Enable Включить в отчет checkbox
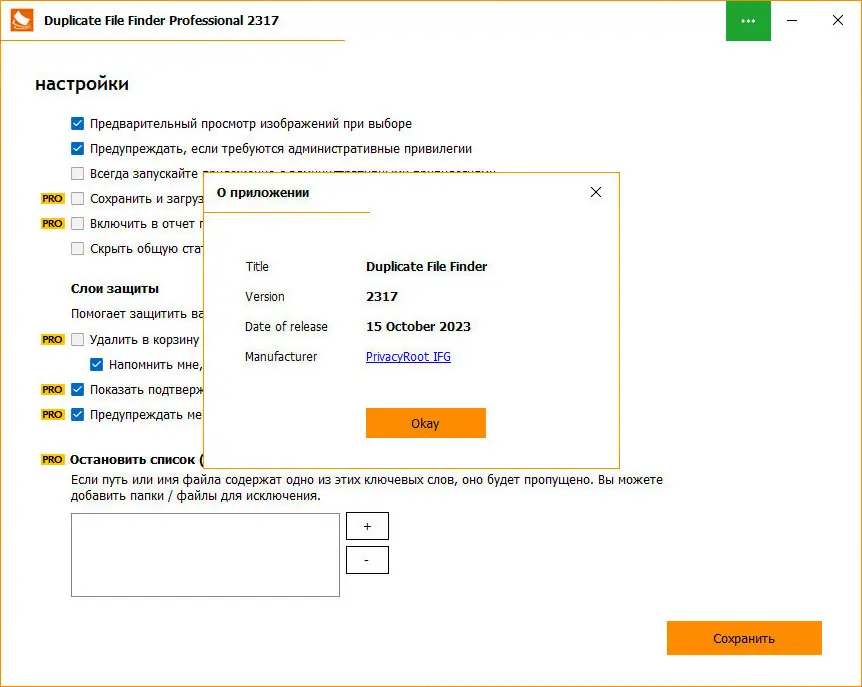The width and height of the screenshot is (862, 687). 78,224
